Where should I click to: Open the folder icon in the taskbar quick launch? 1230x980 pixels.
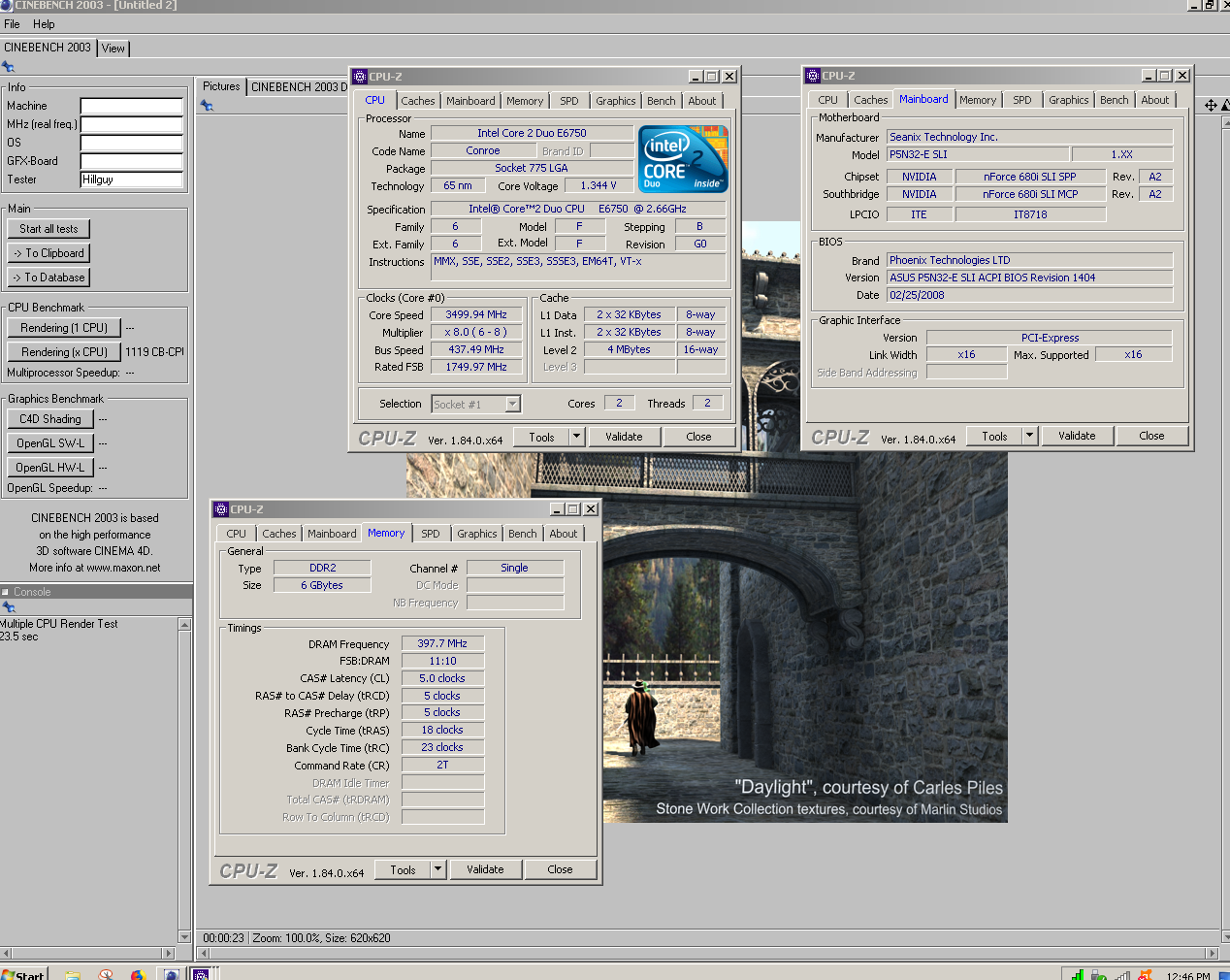click(73, 974)
